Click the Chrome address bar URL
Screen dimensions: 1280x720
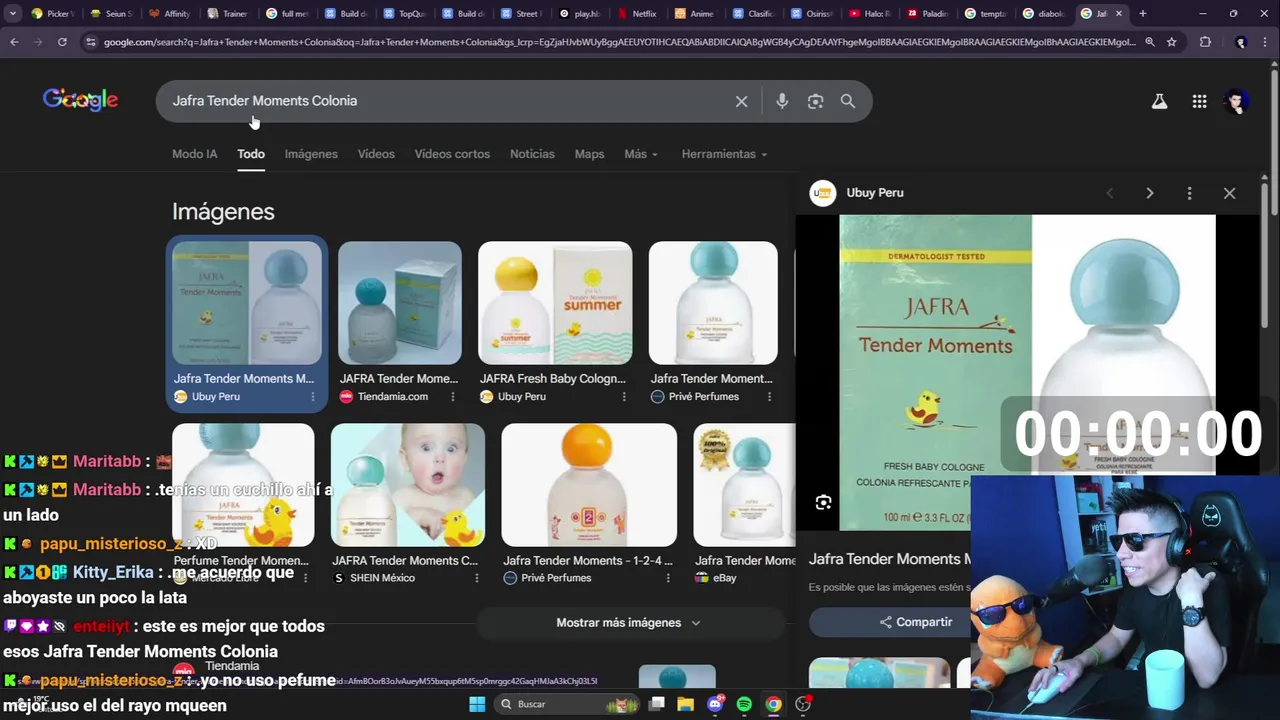619,42
